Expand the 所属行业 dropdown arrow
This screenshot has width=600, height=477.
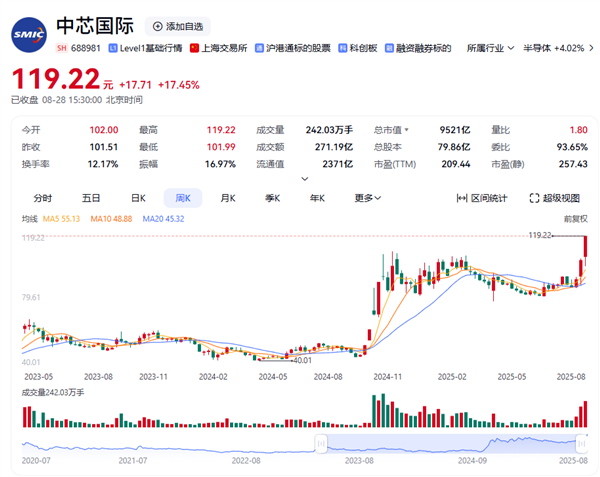(513, 48)
